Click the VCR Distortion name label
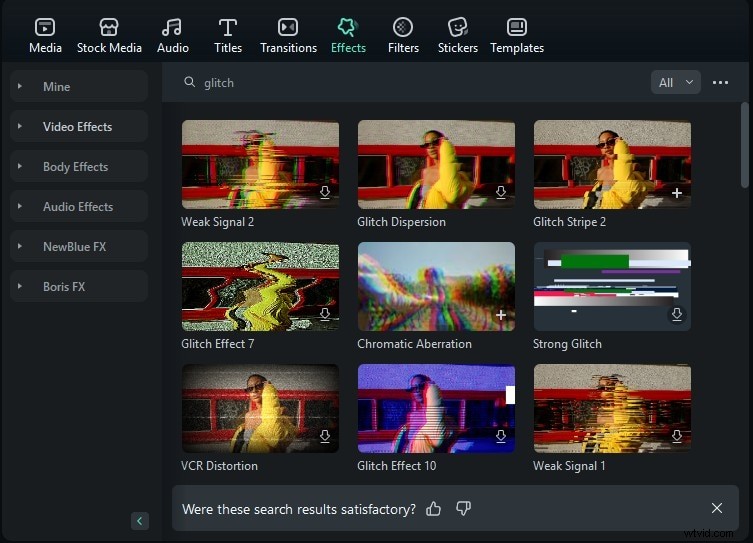This screenshot has height=543, width=753. point(219,466)
